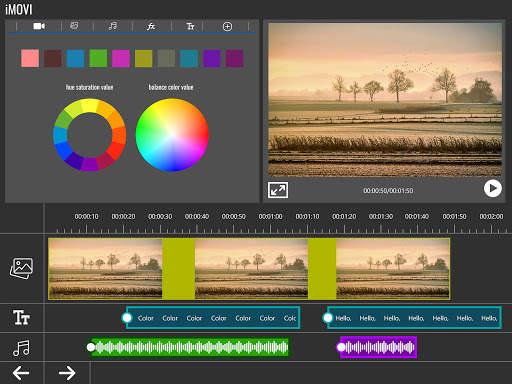This screenshot has height=384, width=512.
Task: Select the purple audio clip
Action: 378,347
